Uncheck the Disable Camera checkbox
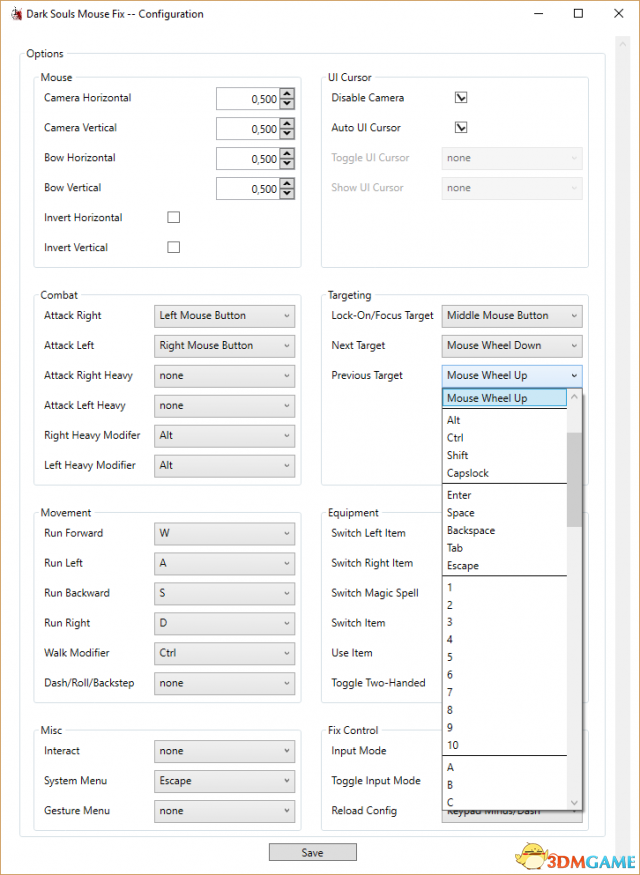This screenshot has width=640, height=875. point(461,98)
